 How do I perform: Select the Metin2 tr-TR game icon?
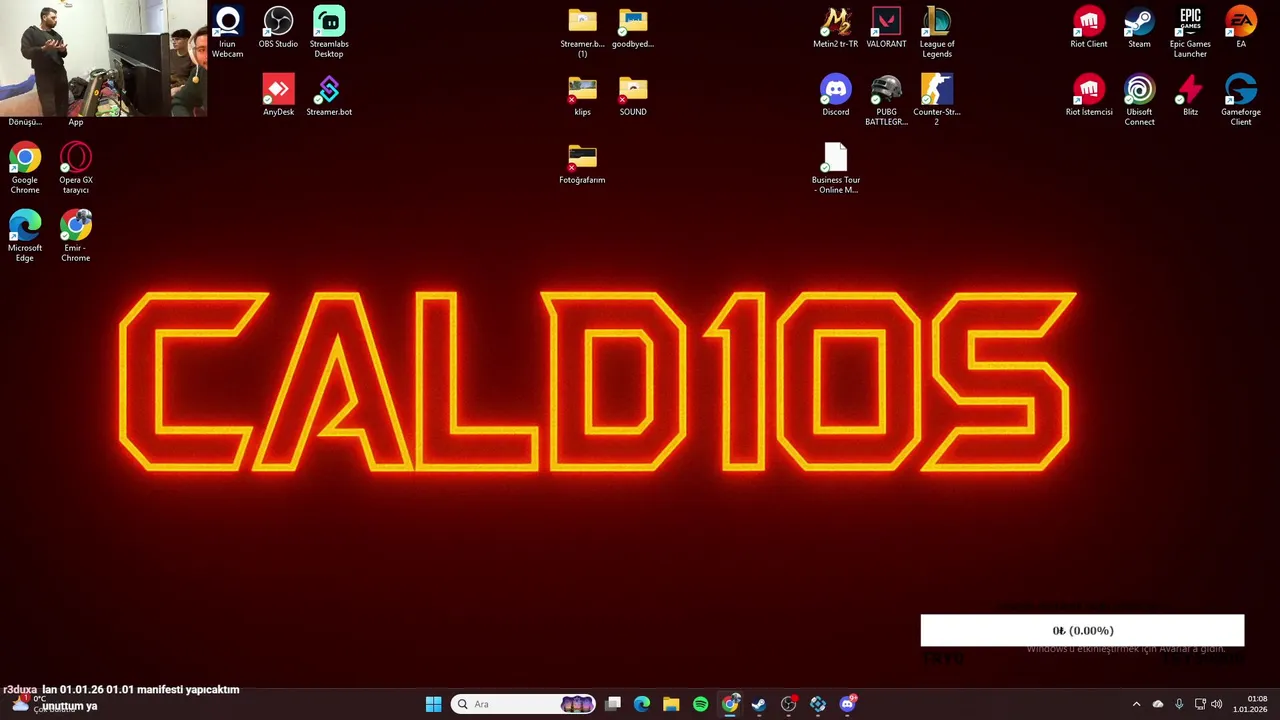tap(836, 28)
